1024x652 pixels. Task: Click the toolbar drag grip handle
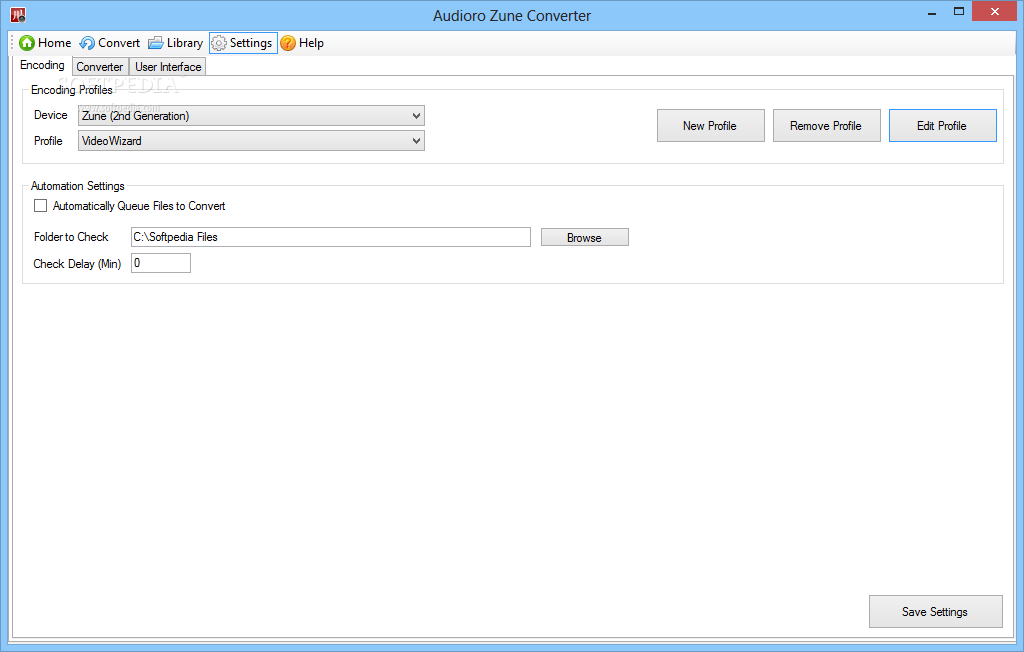click(x=12, y=43)
